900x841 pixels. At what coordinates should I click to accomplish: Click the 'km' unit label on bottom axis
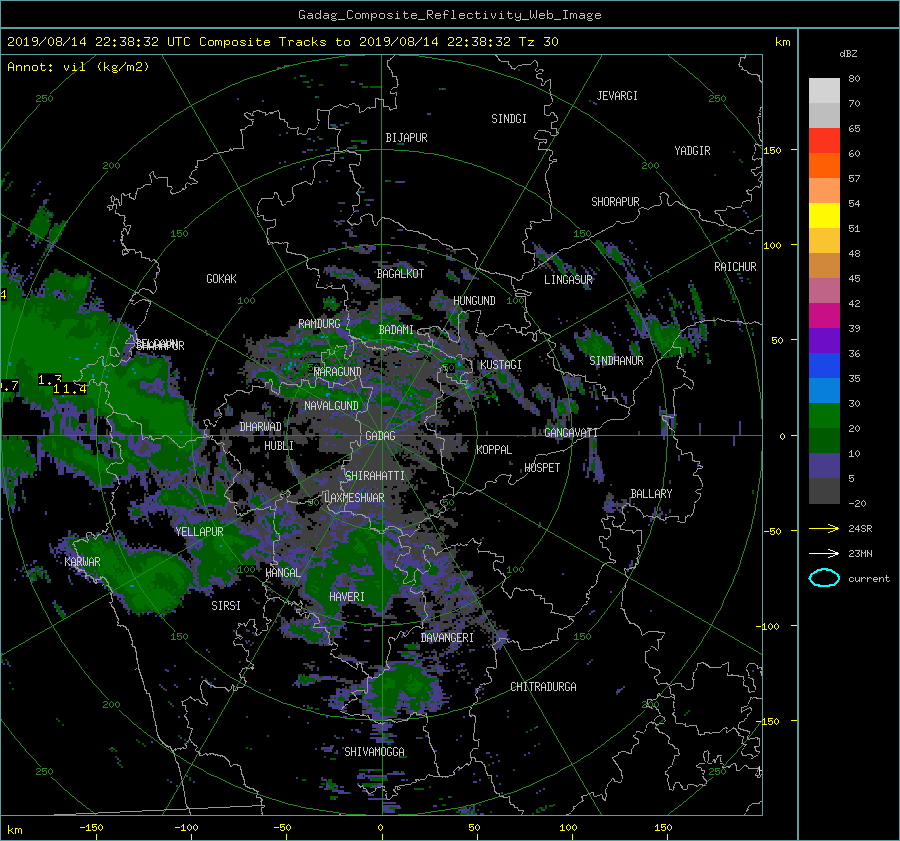coord(15,831)
